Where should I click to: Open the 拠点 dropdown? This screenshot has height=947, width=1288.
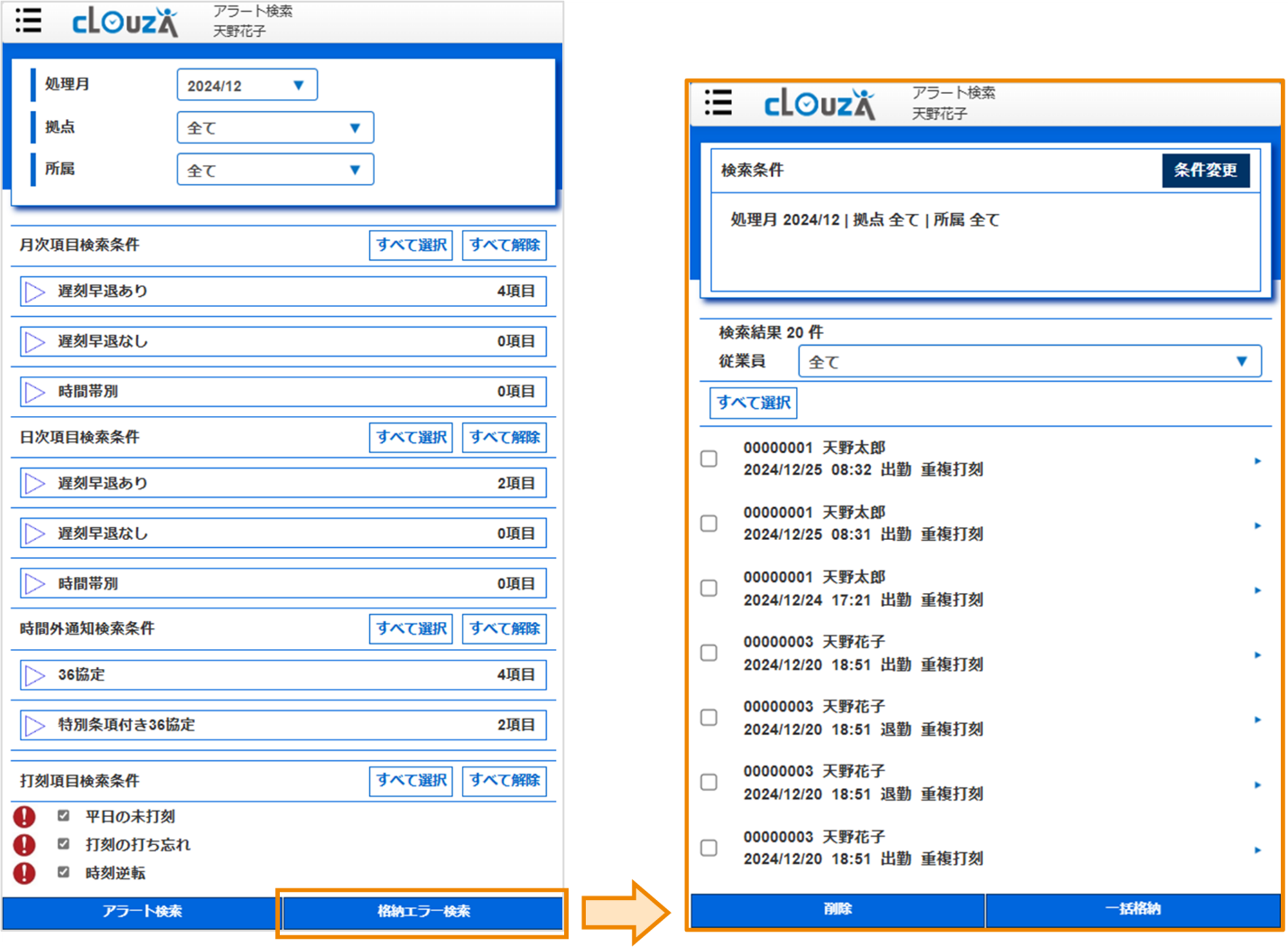(x=274, y=127)
